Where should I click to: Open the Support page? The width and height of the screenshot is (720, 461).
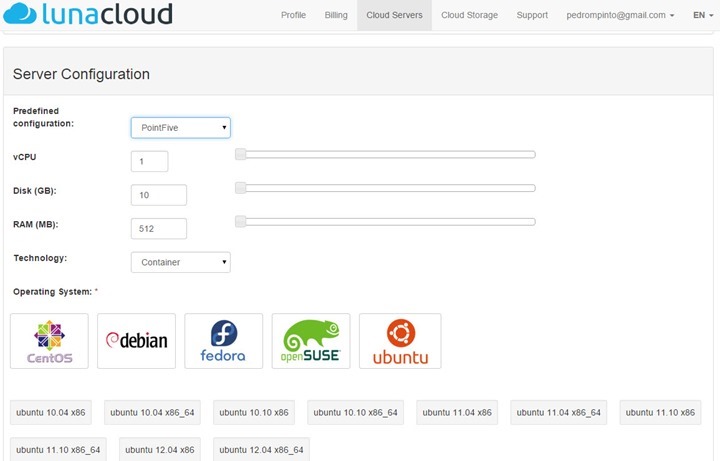tap(532, 15)
